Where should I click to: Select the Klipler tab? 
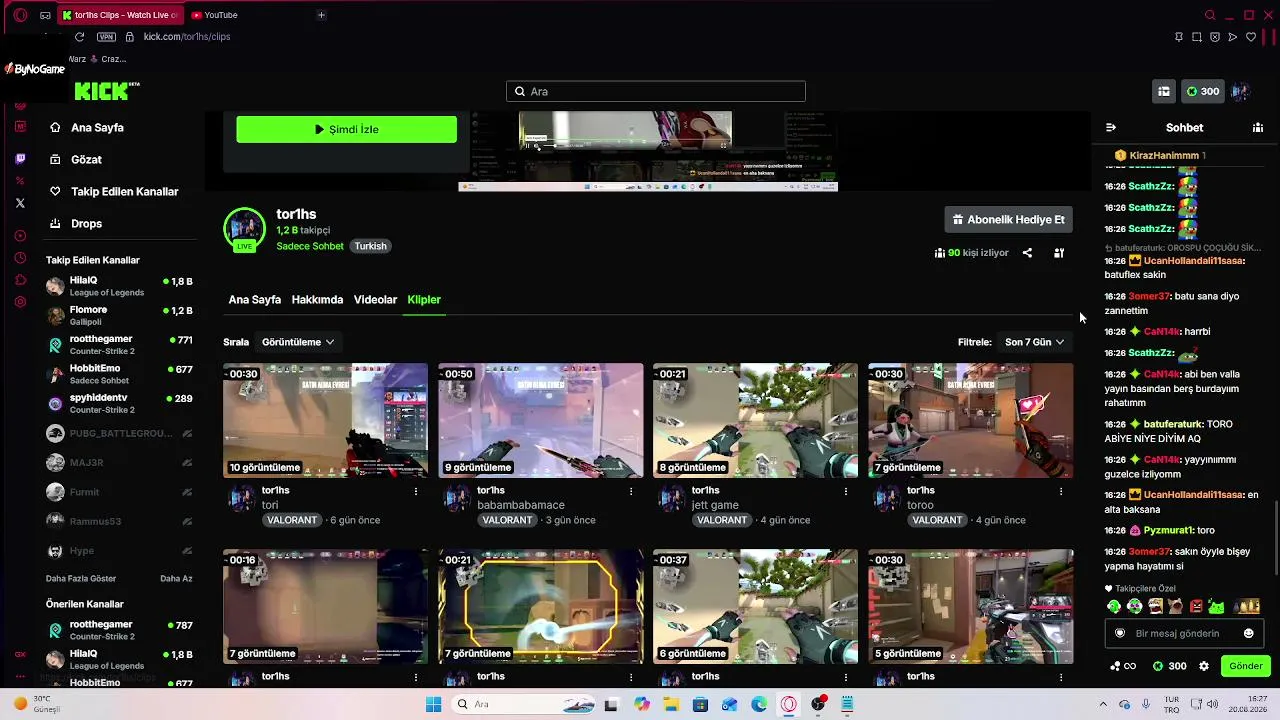424,300
